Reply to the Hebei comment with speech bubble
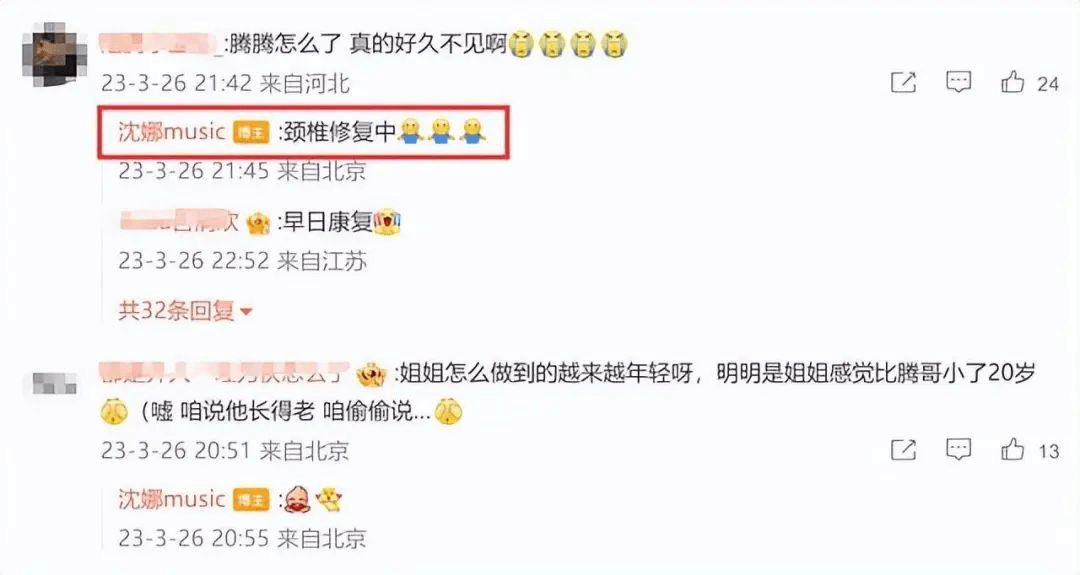 pyautogui.click(x=958, y=83)
